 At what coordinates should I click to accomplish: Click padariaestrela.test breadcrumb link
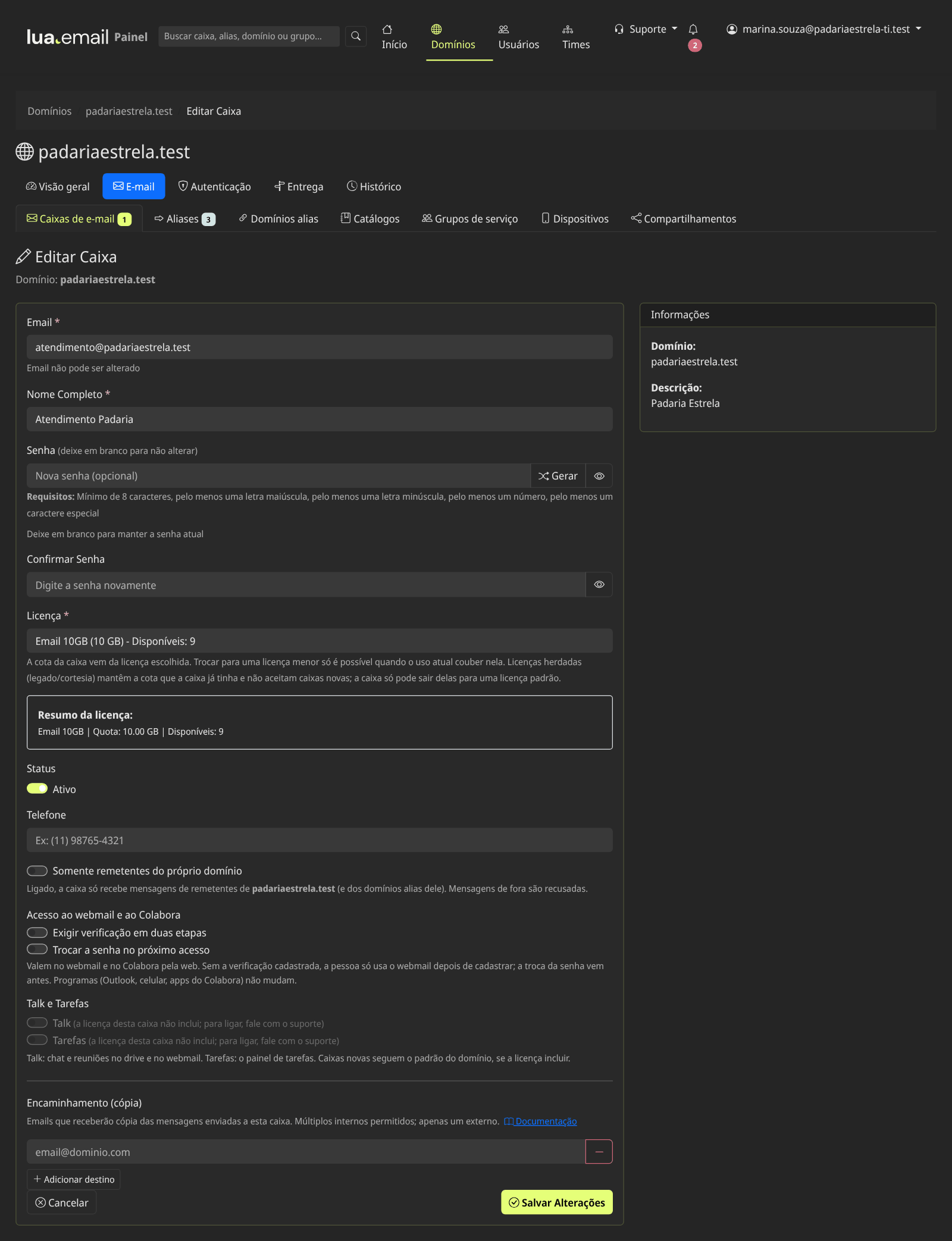(129, 111)
